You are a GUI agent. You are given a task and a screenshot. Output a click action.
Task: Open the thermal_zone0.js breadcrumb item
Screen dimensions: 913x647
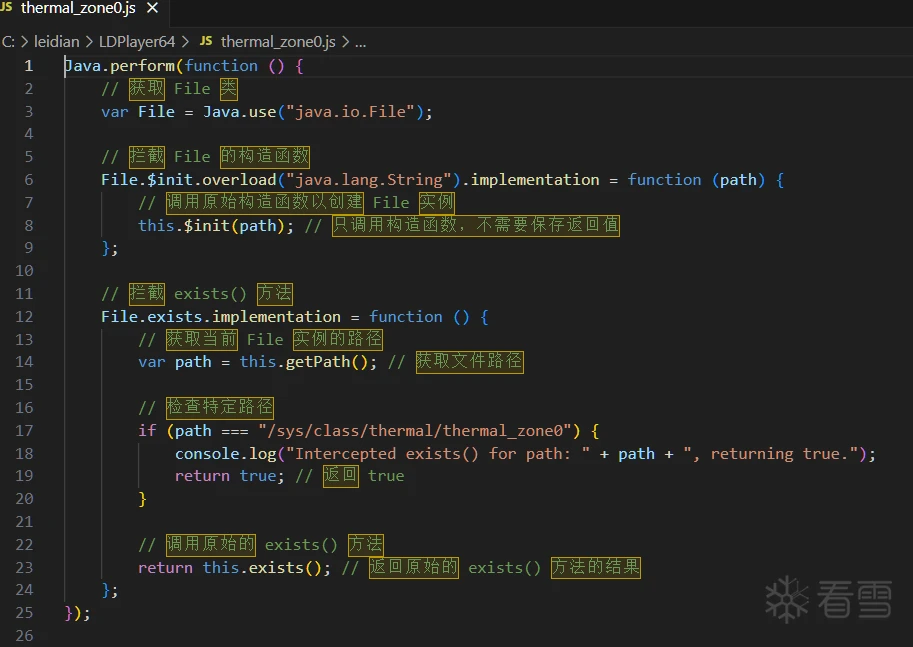(278, 42)
